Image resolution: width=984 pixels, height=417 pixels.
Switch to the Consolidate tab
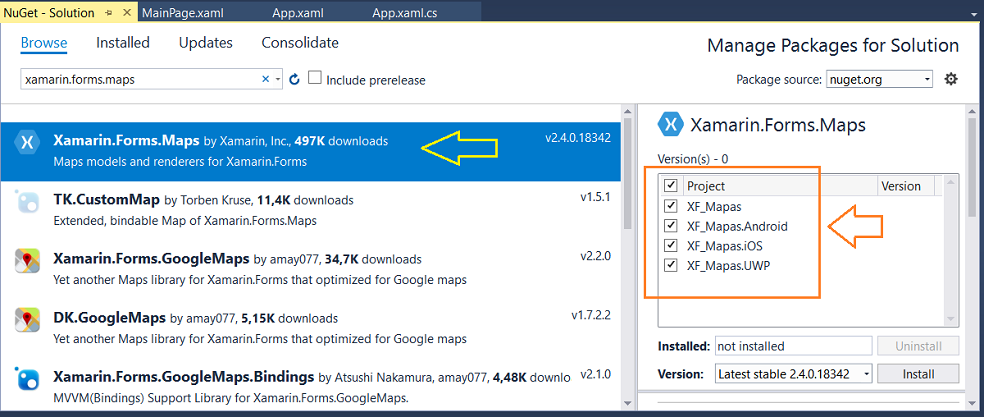300,43
